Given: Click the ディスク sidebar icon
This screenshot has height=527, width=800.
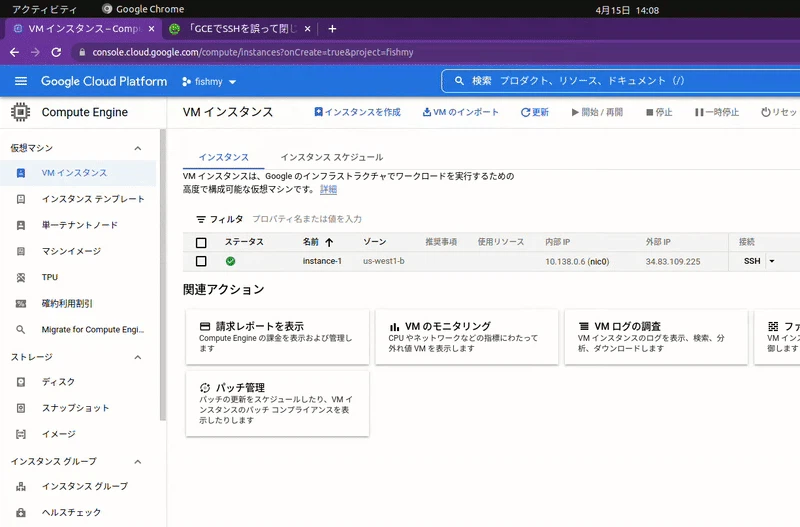Looking at the screenshot, I should (21, 382).
